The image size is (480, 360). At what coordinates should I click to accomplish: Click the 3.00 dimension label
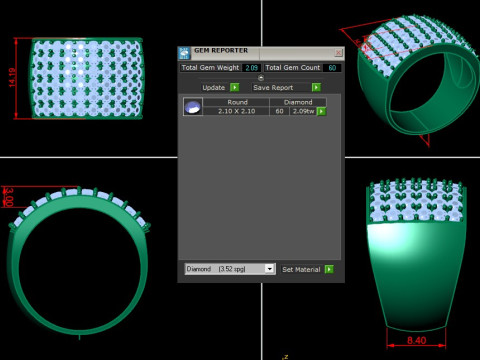[x=9, y=197]
